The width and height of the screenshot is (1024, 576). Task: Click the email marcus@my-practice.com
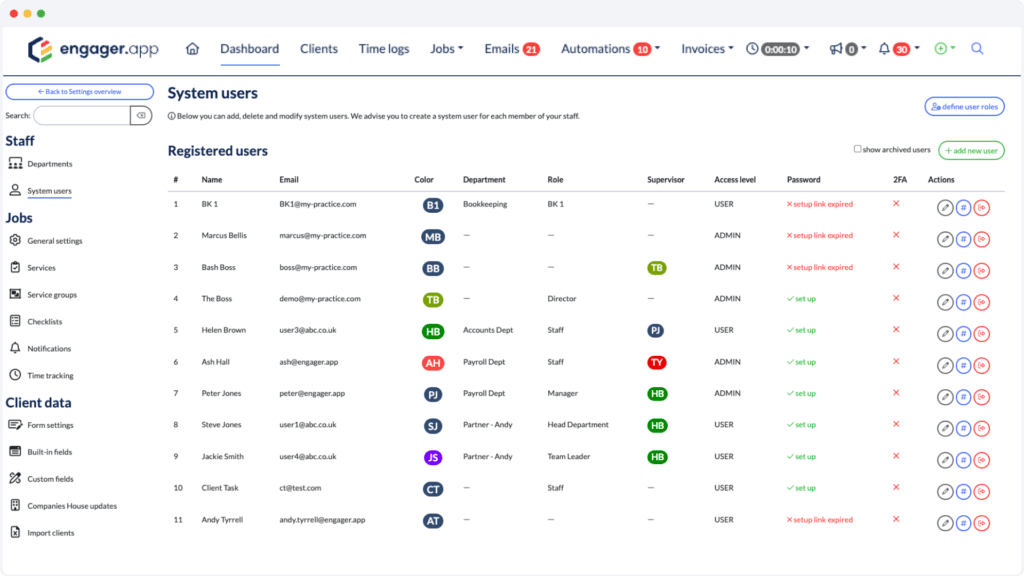click(323, 235)
